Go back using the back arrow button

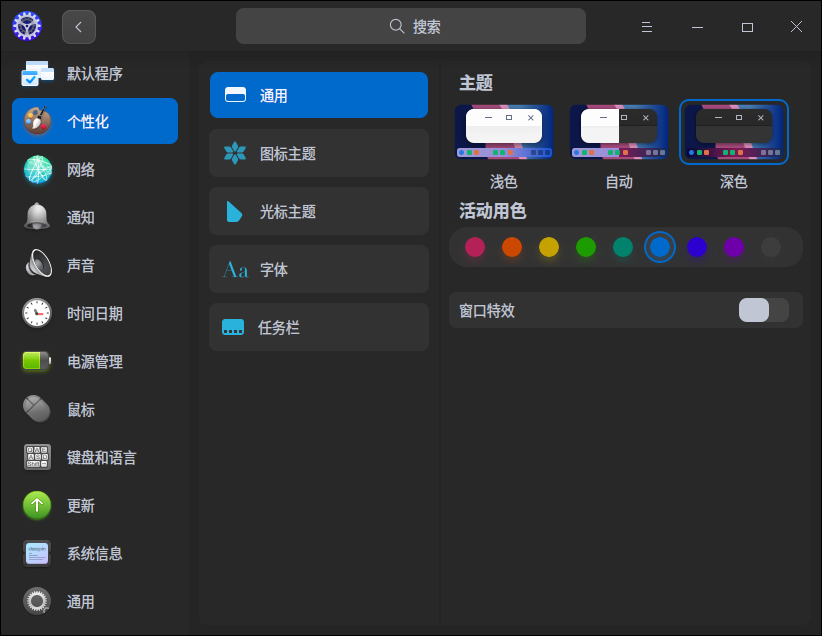[x=79, y=26]
